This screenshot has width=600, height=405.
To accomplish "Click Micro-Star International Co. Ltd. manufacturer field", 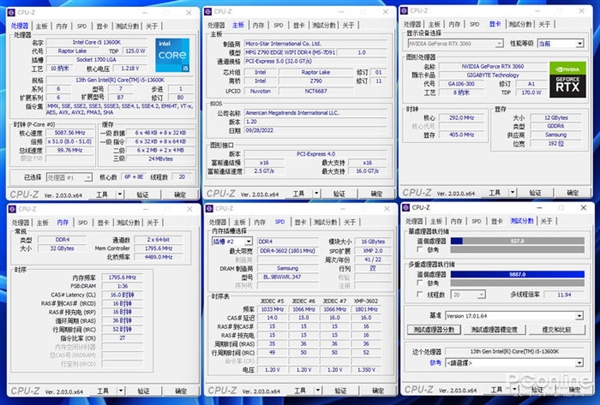I will tap(316, 44).
